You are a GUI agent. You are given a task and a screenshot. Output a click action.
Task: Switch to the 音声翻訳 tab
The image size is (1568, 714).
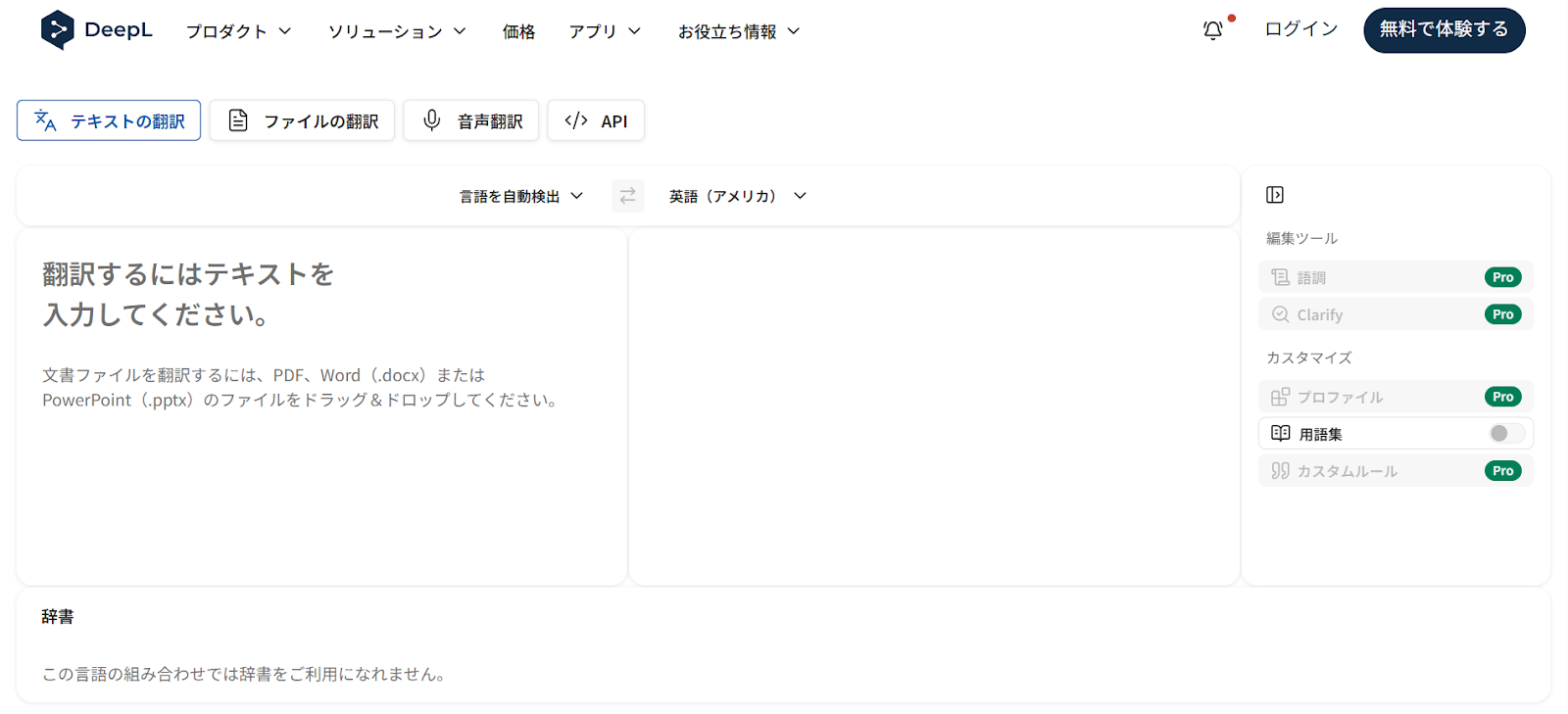click(x=471, y=120)
